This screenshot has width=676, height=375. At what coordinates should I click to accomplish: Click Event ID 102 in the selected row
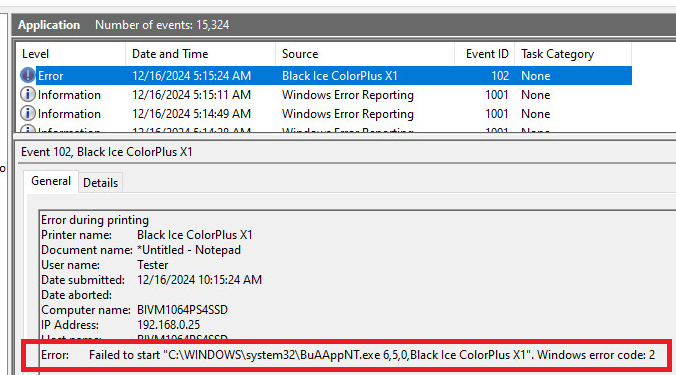coord(500,76)
